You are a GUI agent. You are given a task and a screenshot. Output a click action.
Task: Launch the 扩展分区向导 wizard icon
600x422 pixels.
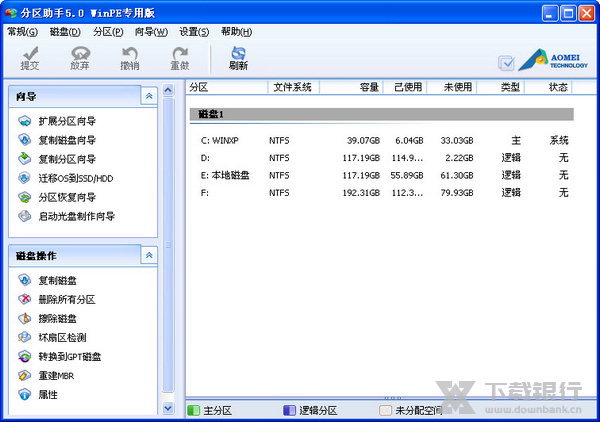point(25,121)
